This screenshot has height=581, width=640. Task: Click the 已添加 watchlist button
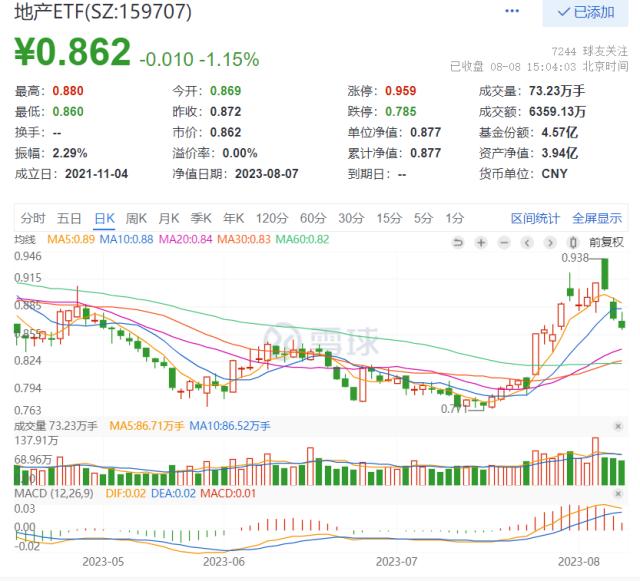[585, 13]
